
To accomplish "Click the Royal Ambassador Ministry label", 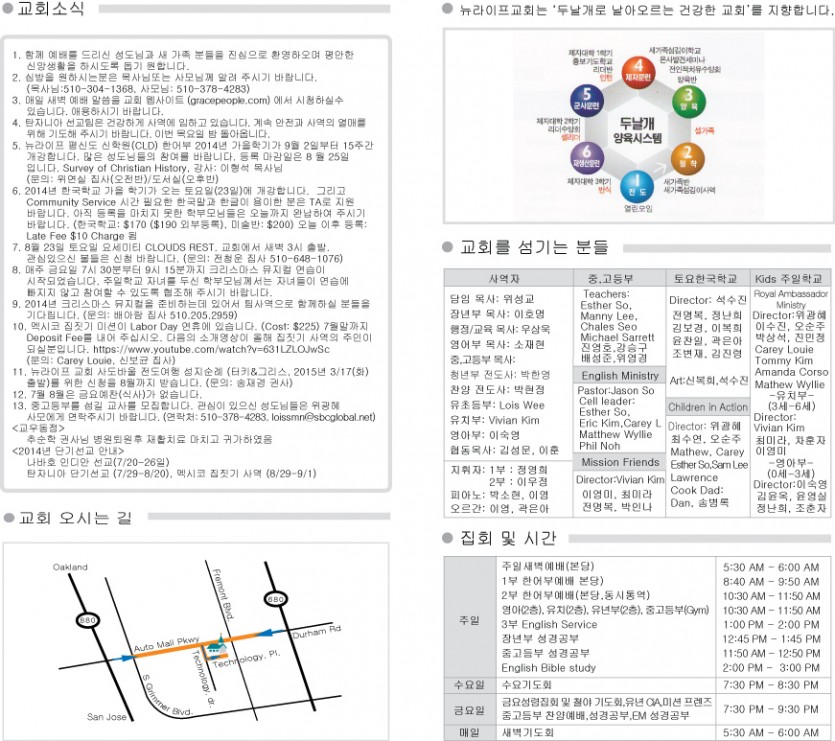I will [x=791, y=299].
